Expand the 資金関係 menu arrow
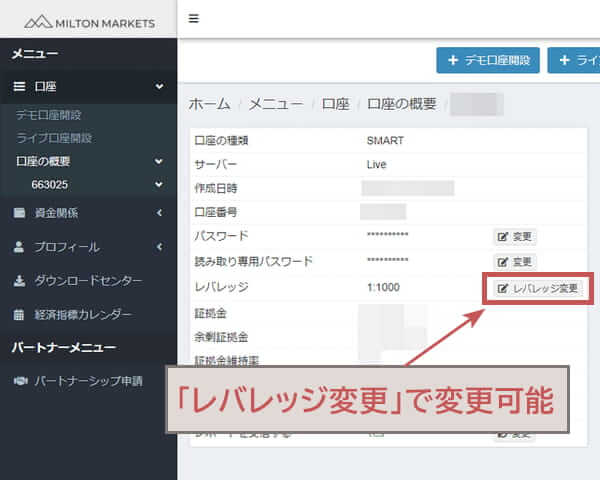The height and width of the screenshot is (480, 600). pos(160,212)
